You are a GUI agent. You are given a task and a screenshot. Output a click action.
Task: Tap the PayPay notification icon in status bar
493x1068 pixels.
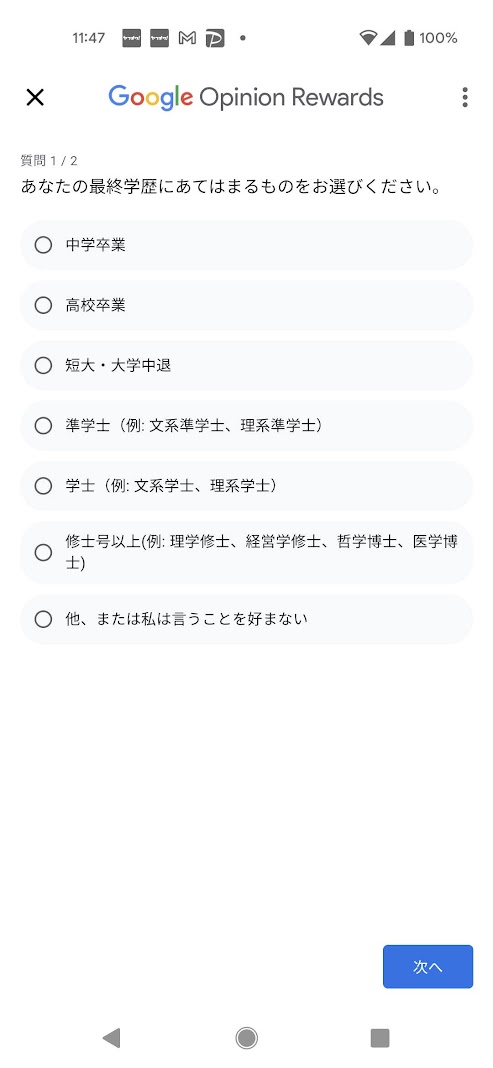tap(215, 38)
